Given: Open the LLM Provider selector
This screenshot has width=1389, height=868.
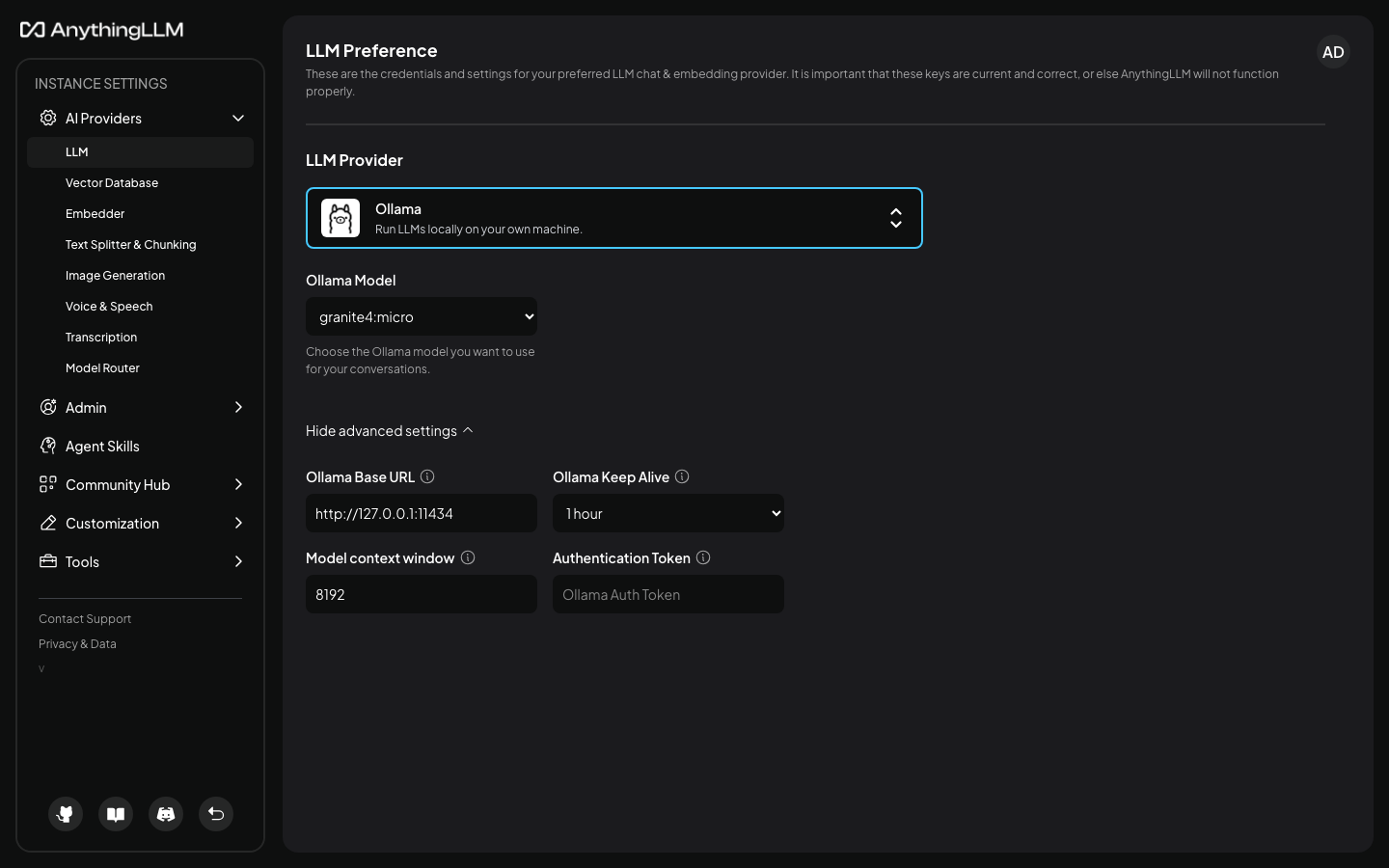Looking at the screenshot, I should click(614, 218).
